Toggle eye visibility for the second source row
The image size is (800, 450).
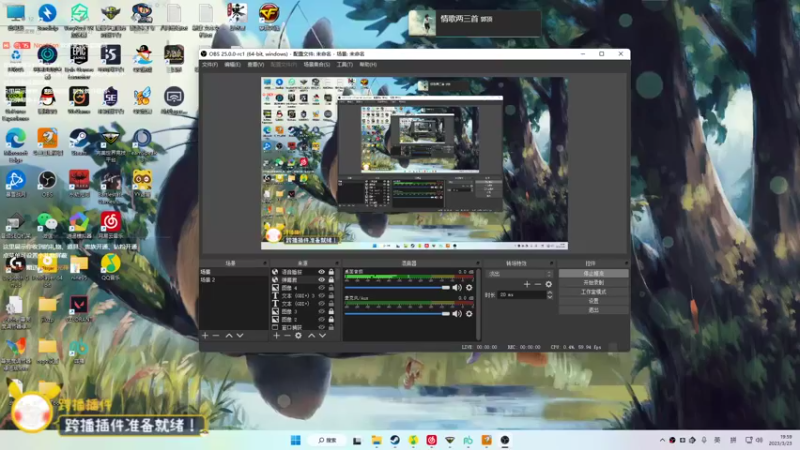pos(321,280)
